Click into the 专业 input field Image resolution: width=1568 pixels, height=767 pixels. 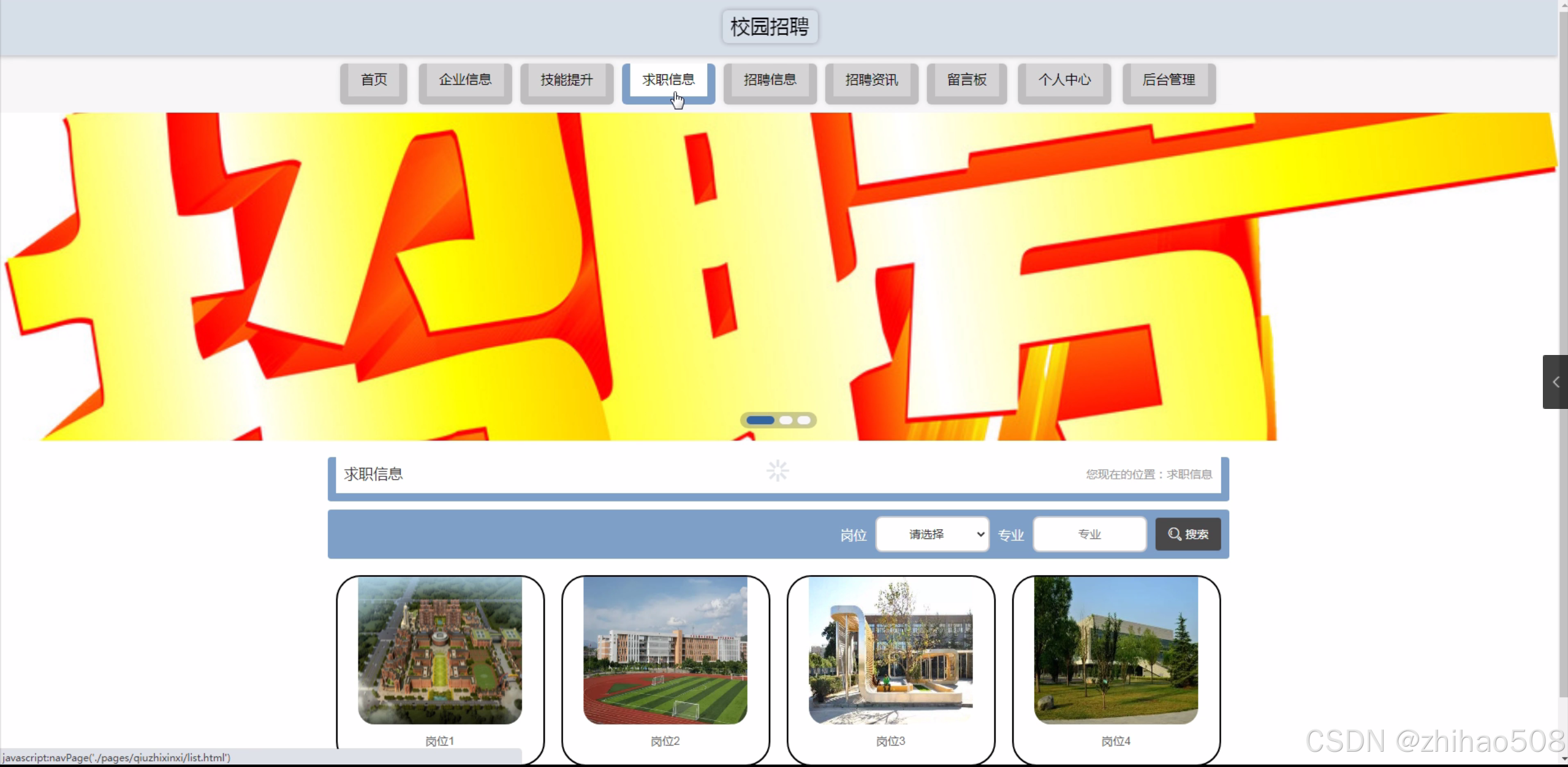point(1089,534)
